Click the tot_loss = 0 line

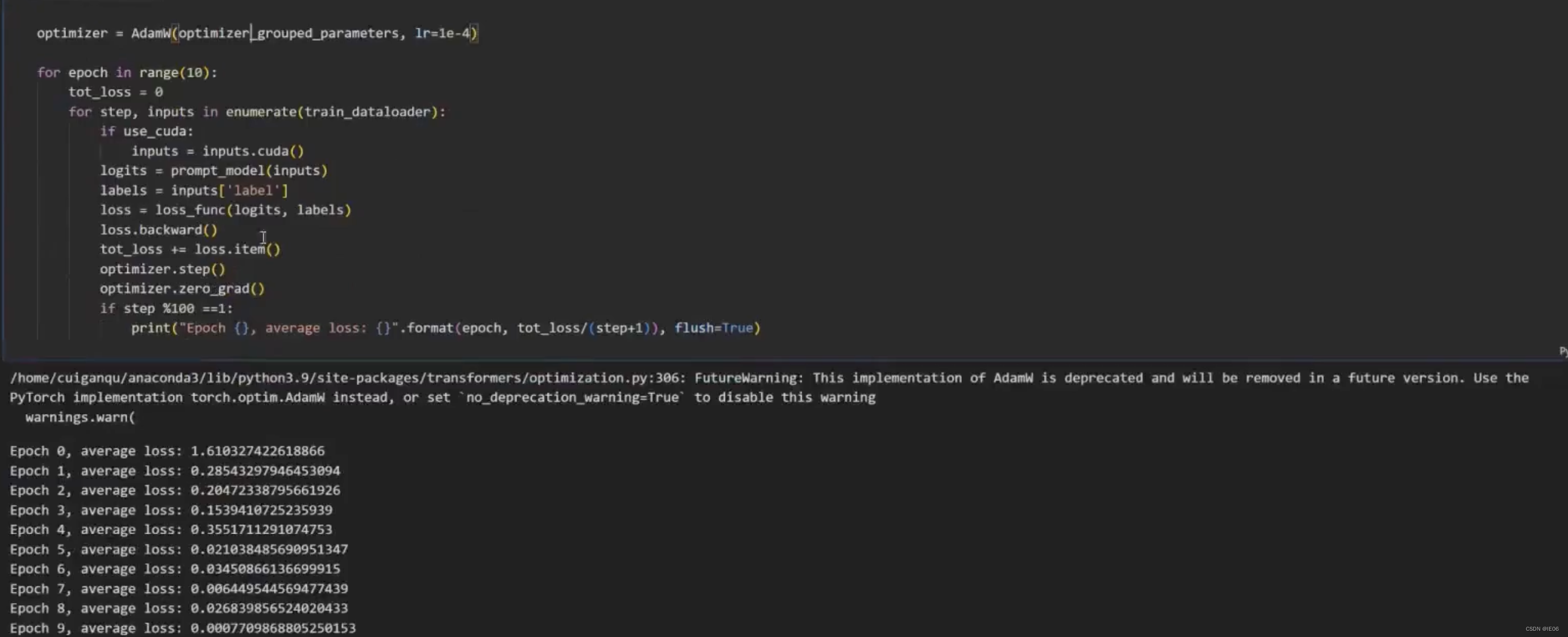(115, 92)
